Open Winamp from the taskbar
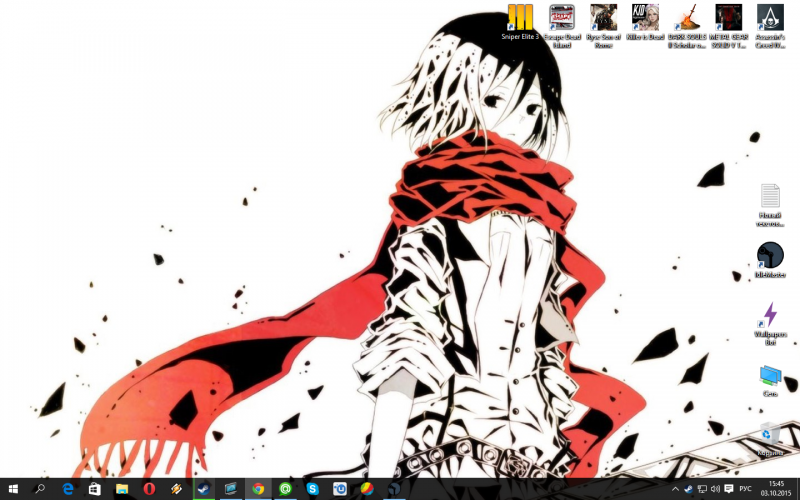The height and width of the screenshot is (500, 800). tap(176, 489)
